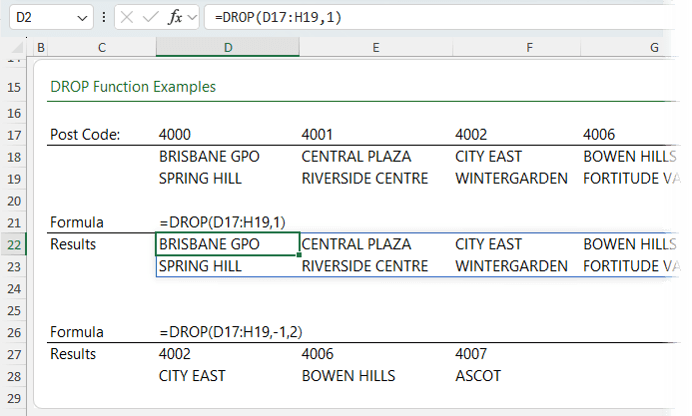The height and width of the screenshot is (416, 692).
Task: Click the fill handle of the active cell
Action: 299,255
